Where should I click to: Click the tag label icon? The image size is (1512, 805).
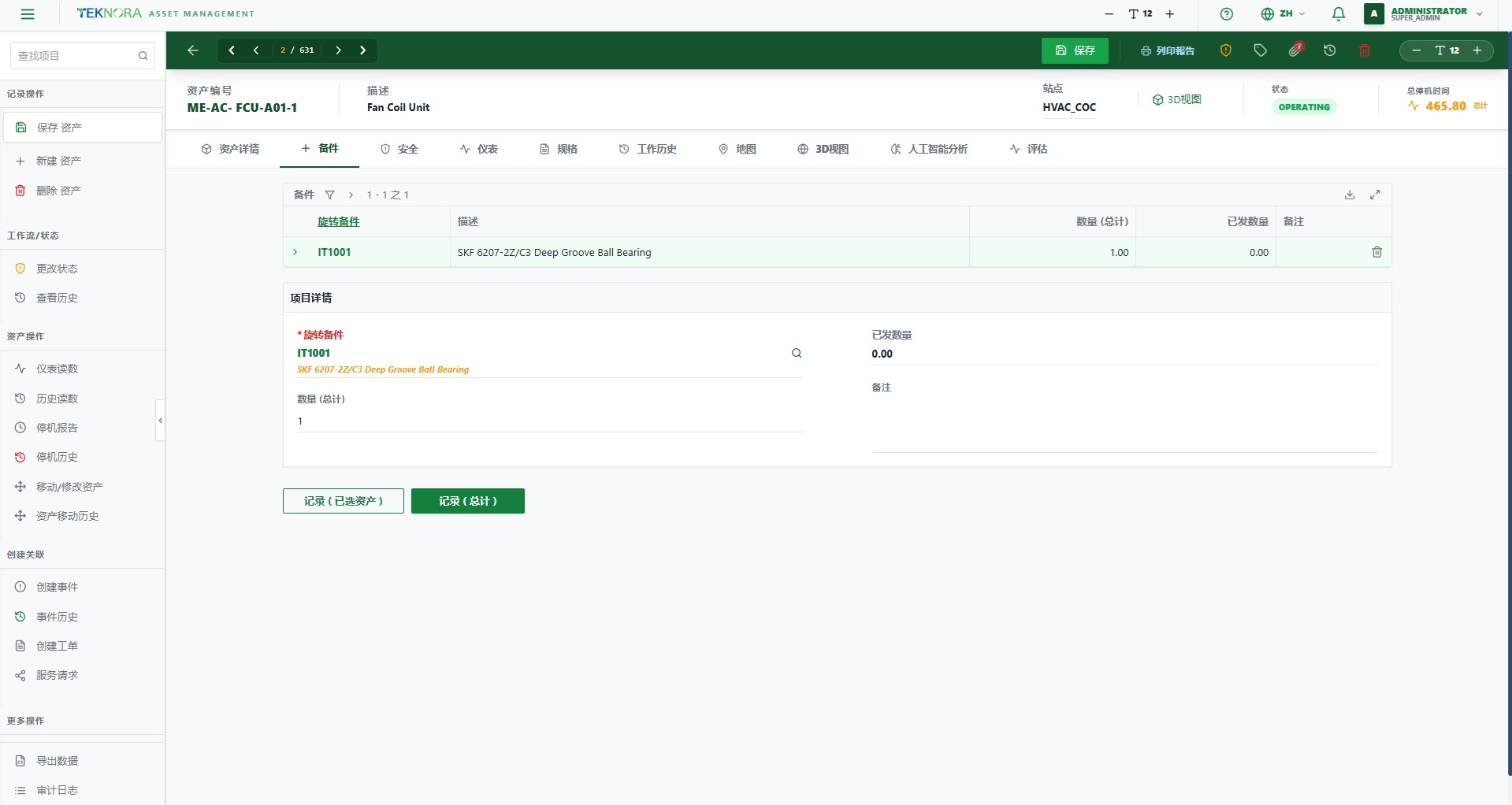[1260, 50]
